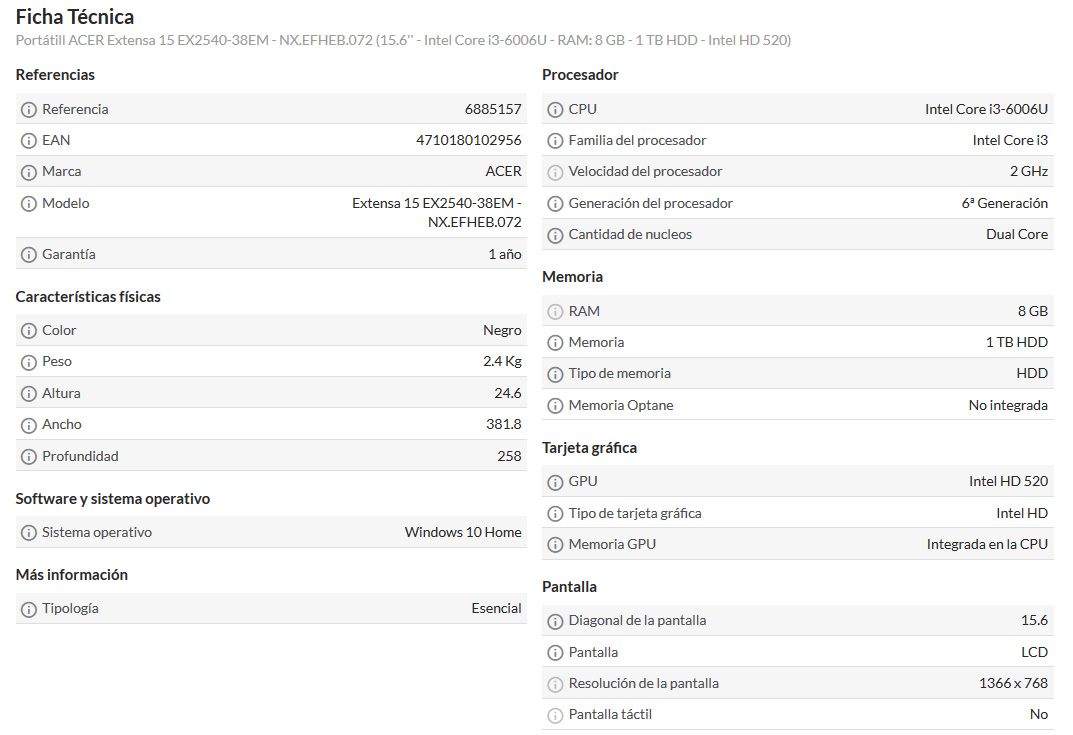Click the Velocidad del procesador info icon

pyautogui.click(x=555, y=172)
